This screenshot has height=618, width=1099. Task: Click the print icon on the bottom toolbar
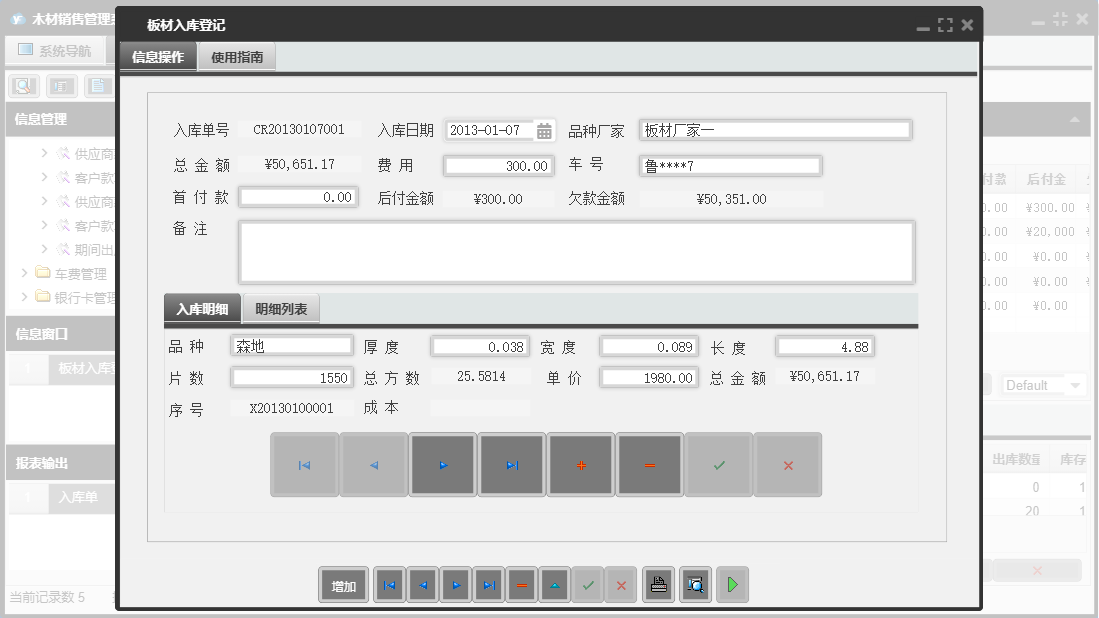point(658,585)
